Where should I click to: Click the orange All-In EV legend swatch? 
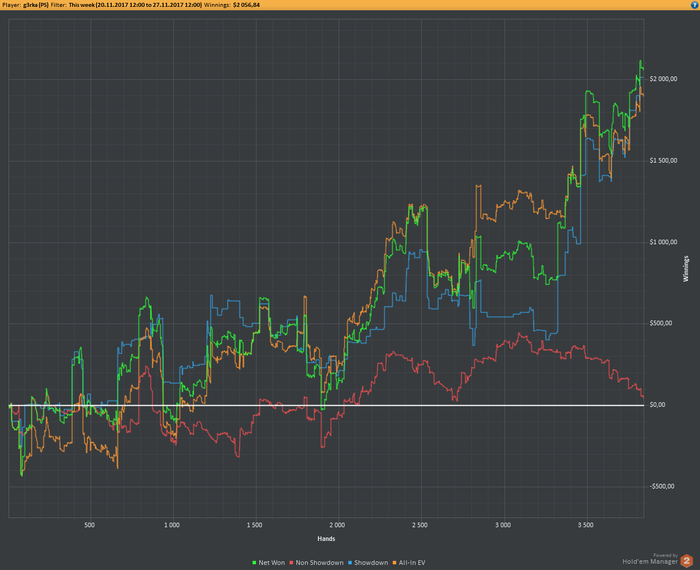(396, 563)
